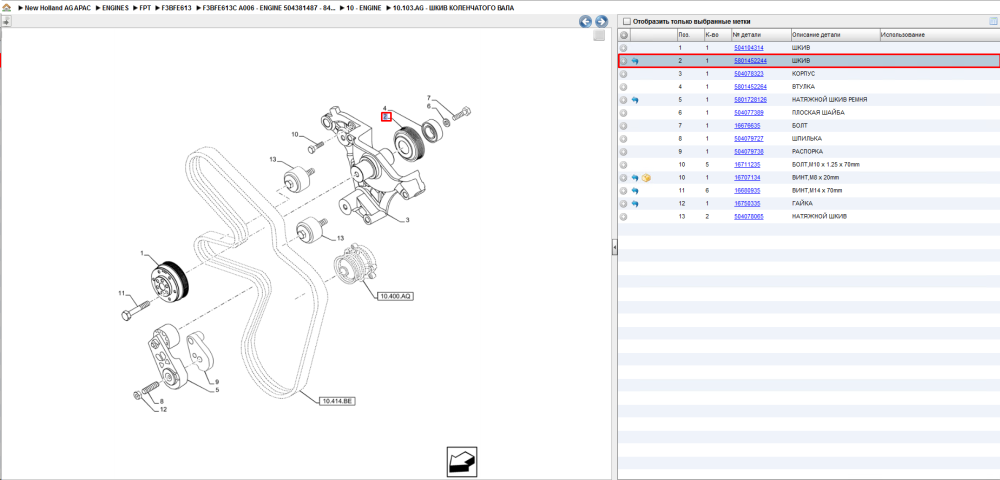Add part 16676635 using its plus icon
Image resolution: width=1000 pixels, height=480 pixels.
(x=624, y=126)
